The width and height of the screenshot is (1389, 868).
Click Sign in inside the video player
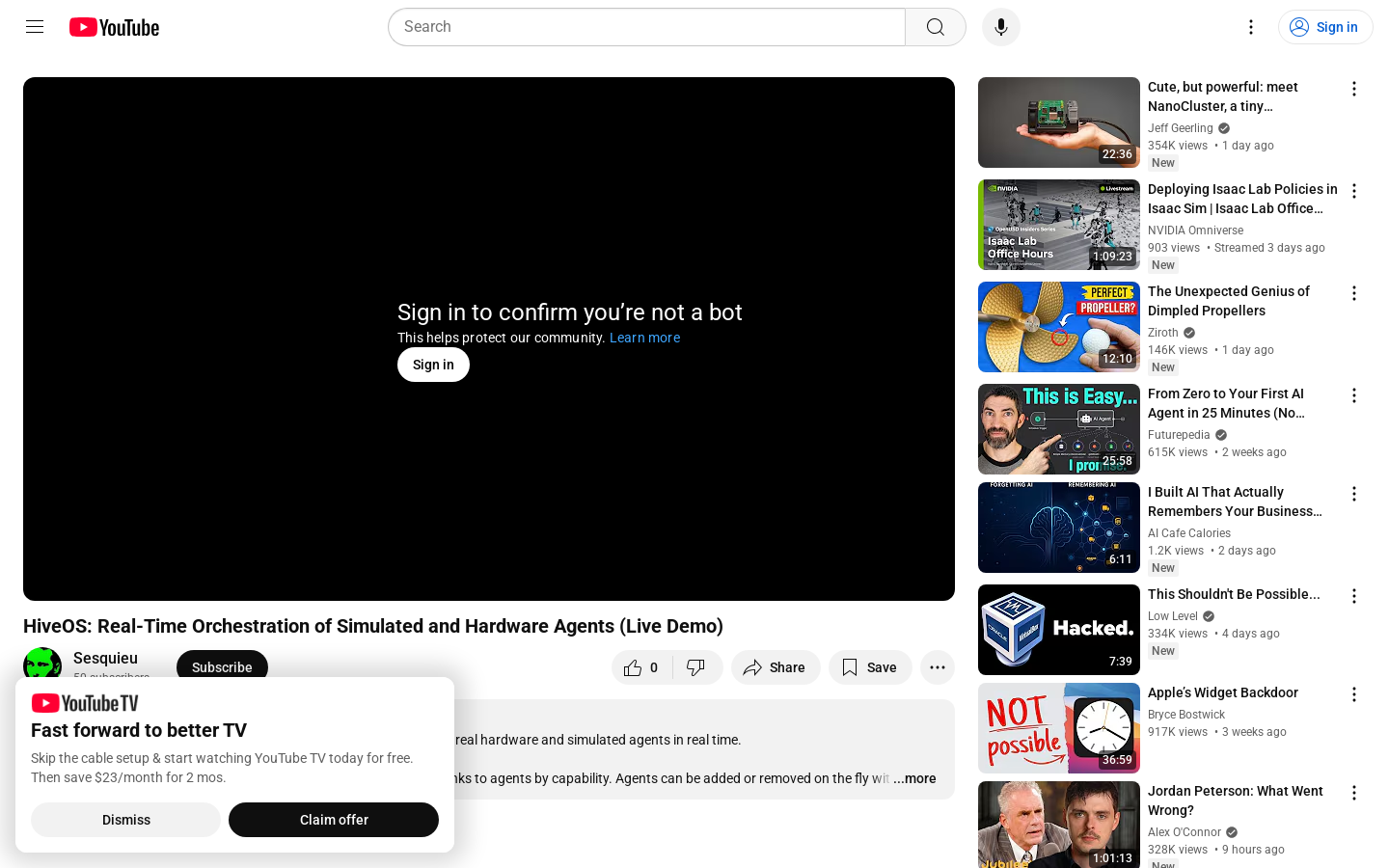pyautogui.click(x=433, y=365)
